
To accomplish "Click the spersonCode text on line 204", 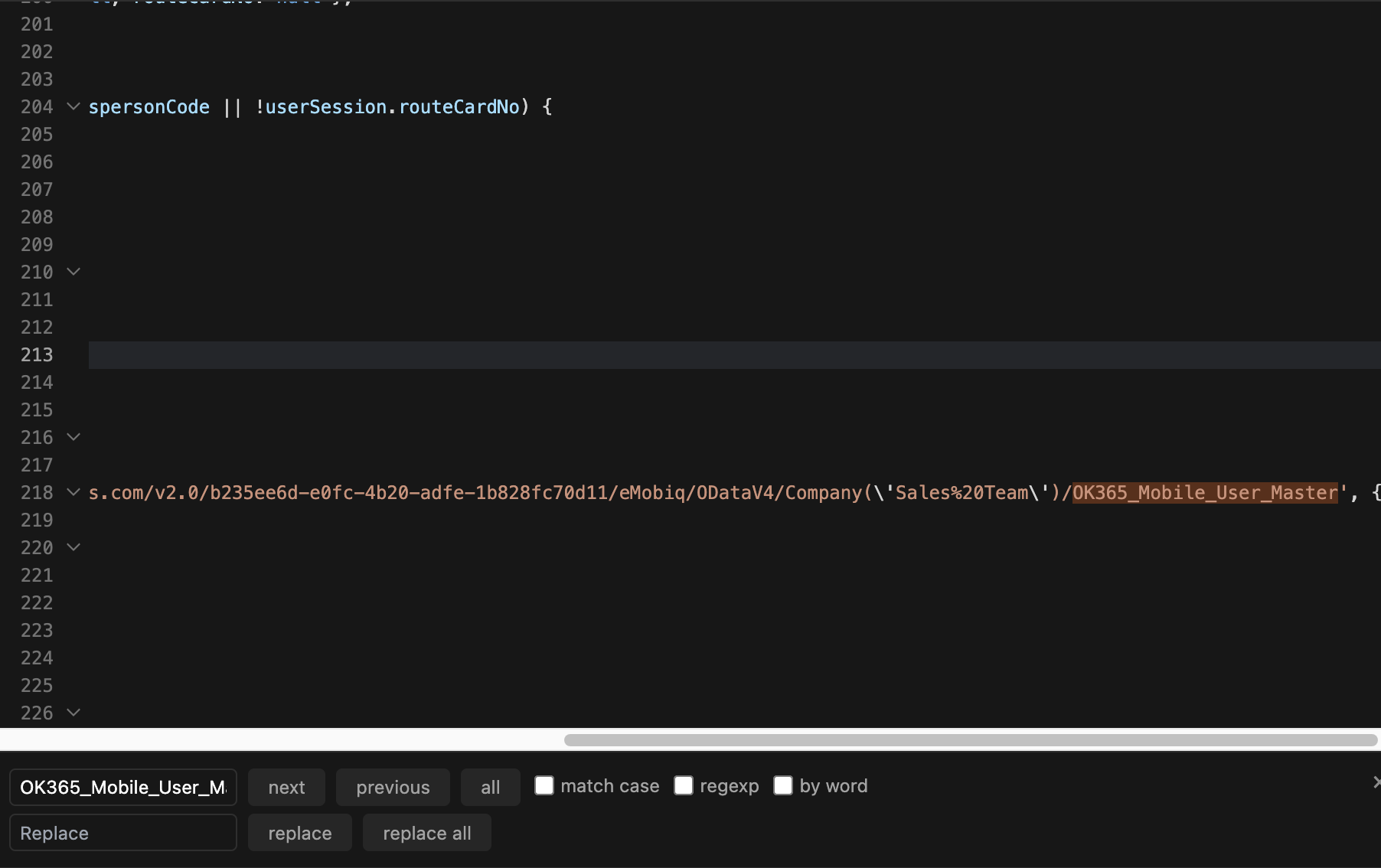I will (x=149, y=107).
